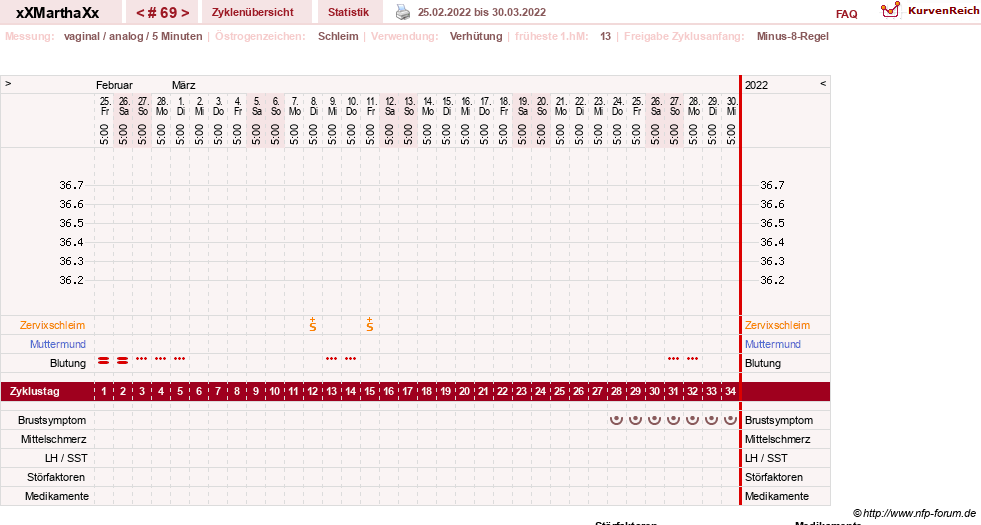Click the spotting dots on cycle day 32
The width and height of the screenshot is (981, 525).
point(692,359)
